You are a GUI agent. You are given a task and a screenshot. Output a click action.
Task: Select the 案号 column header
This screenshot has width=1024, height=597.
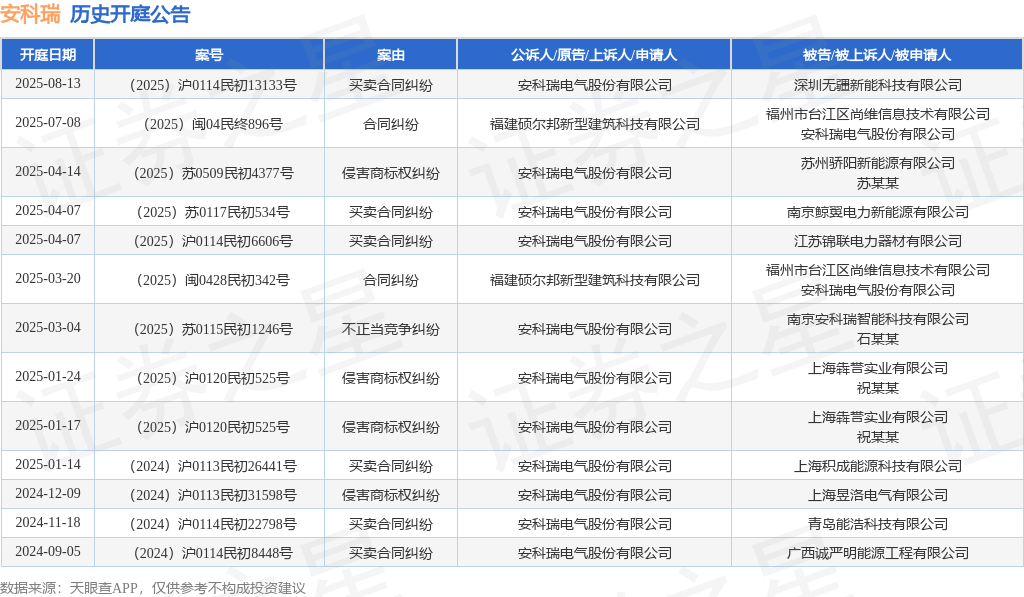[209, 55]
